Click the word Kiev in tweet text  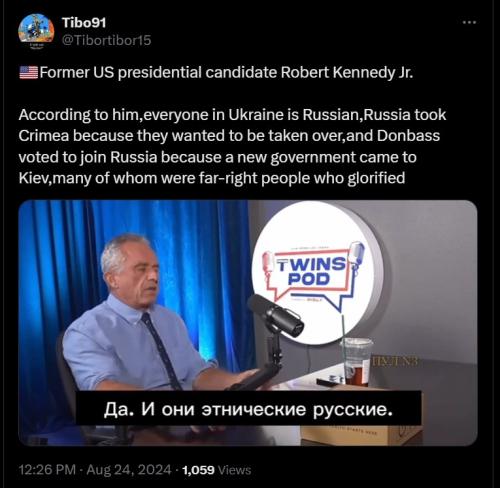(x=33, y=178)
